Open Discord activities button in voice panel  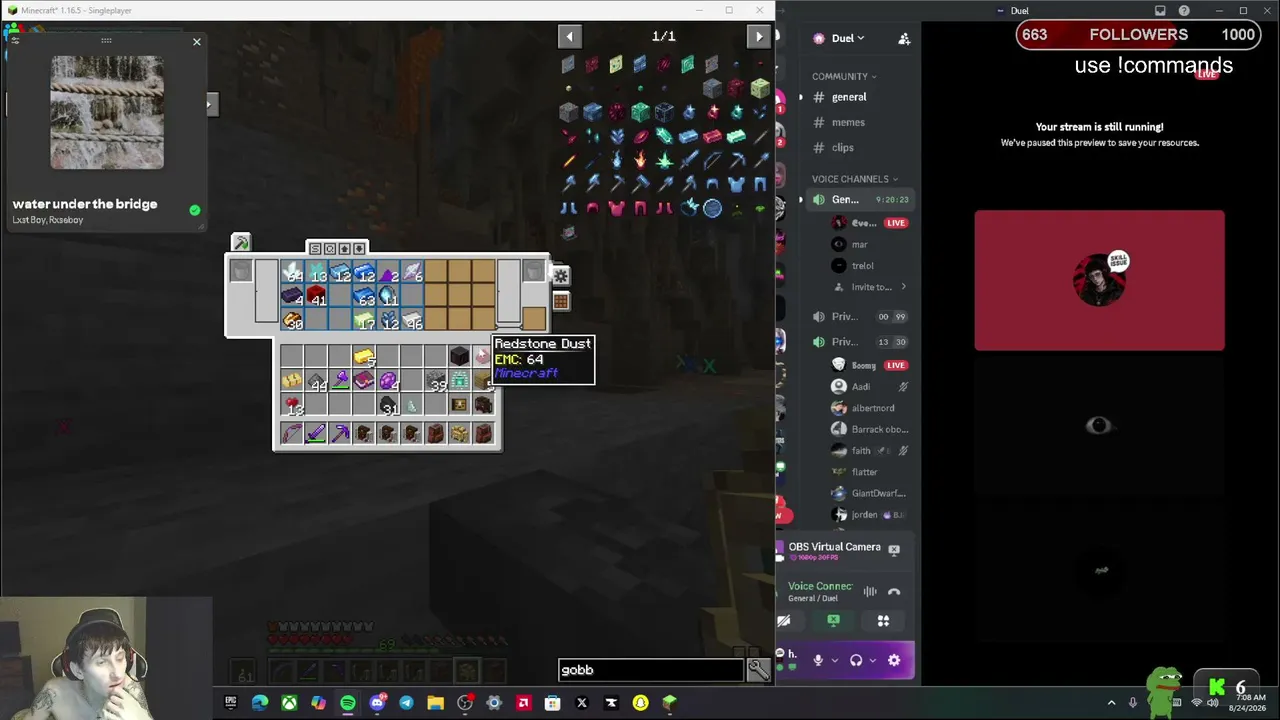pos(883,621)
